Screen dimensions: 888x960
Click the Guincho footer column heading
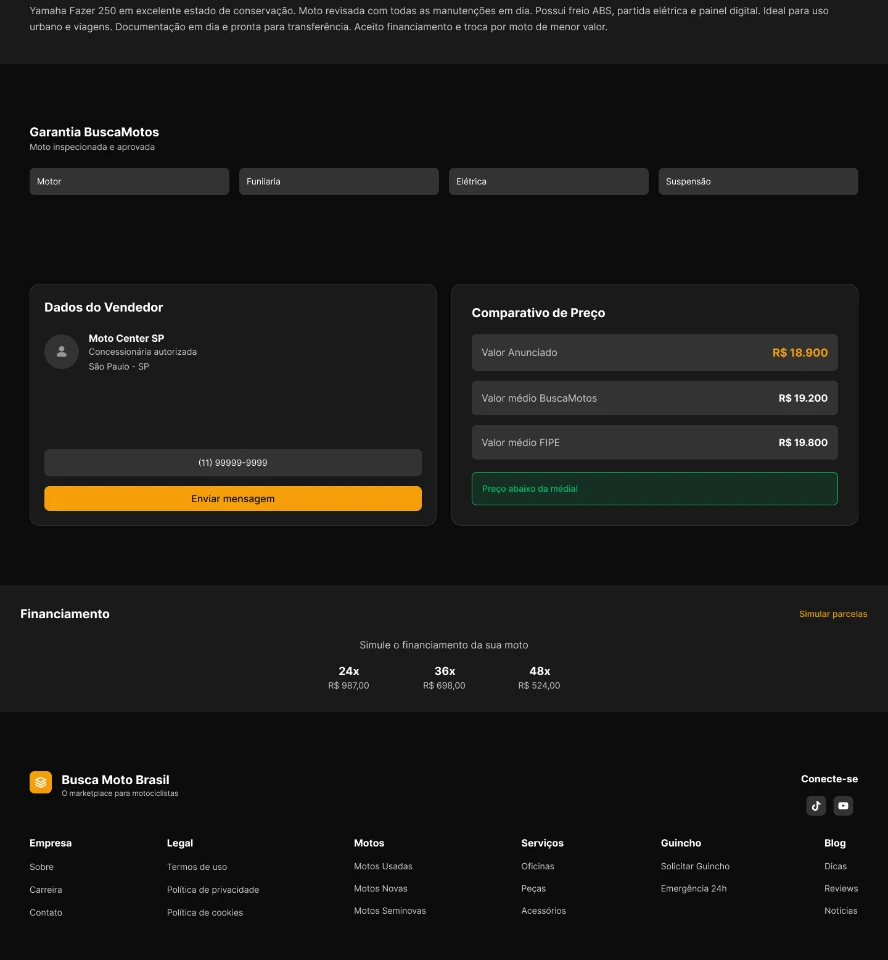point(681,843)
